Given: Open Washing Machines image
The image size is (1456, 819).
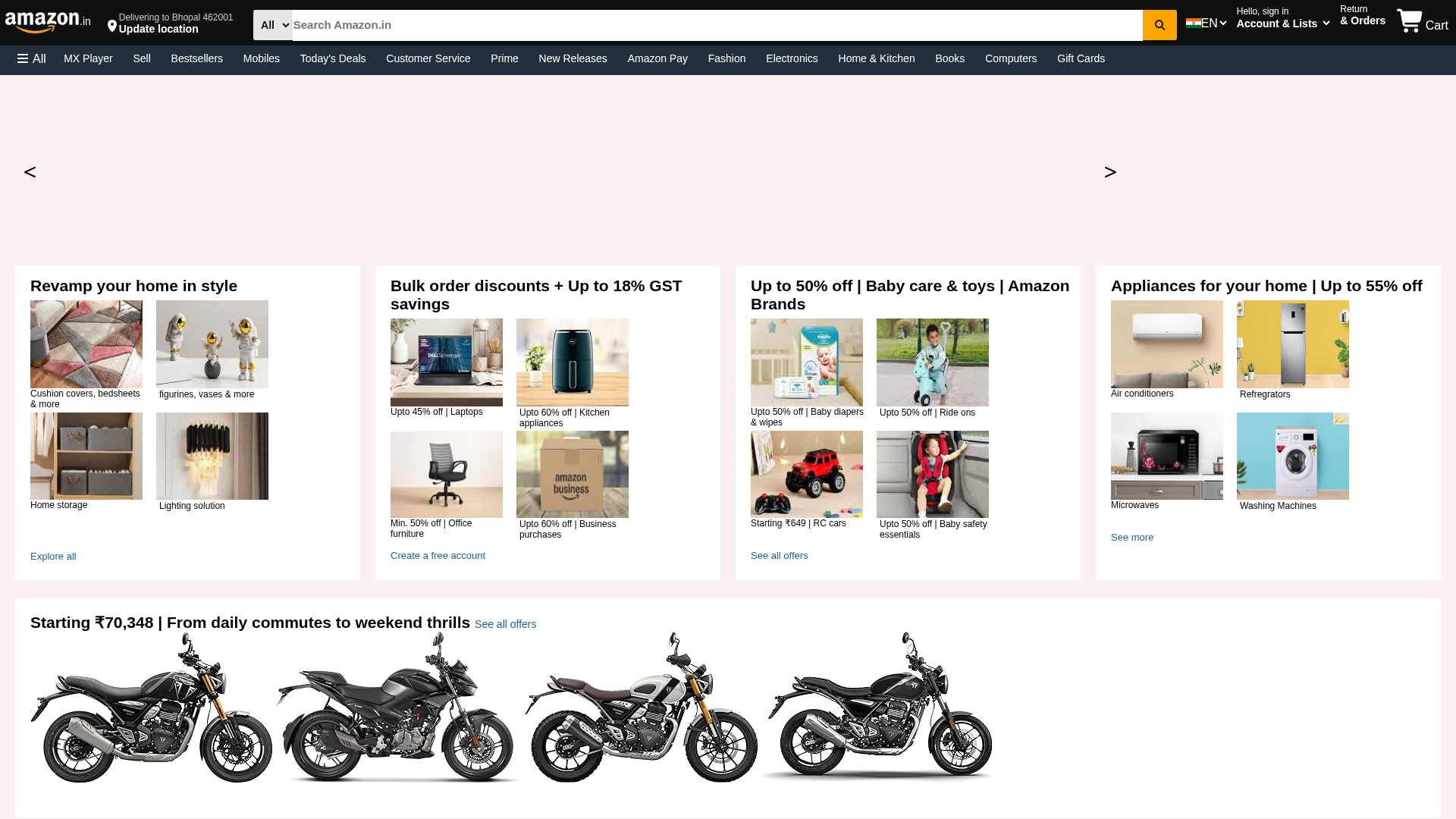Looking at the screenshot, I should click(1293, 456).
